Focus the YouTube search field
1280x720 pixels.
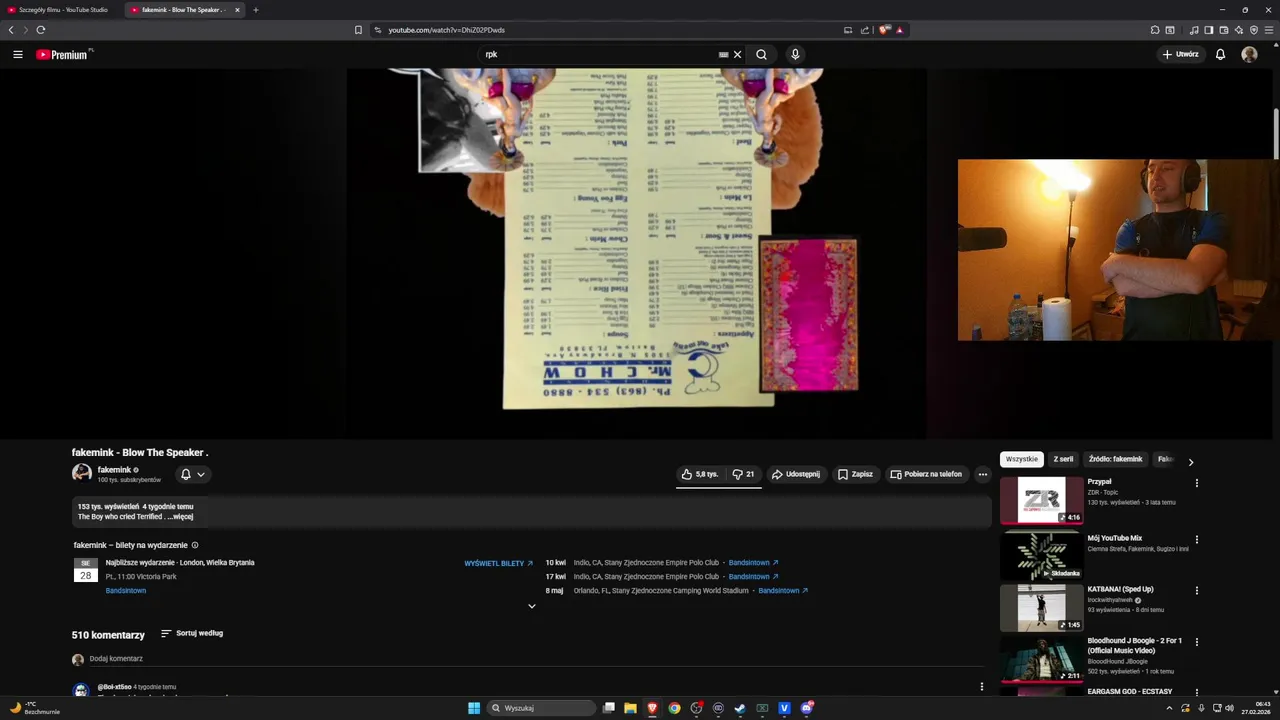coord(600,55)
